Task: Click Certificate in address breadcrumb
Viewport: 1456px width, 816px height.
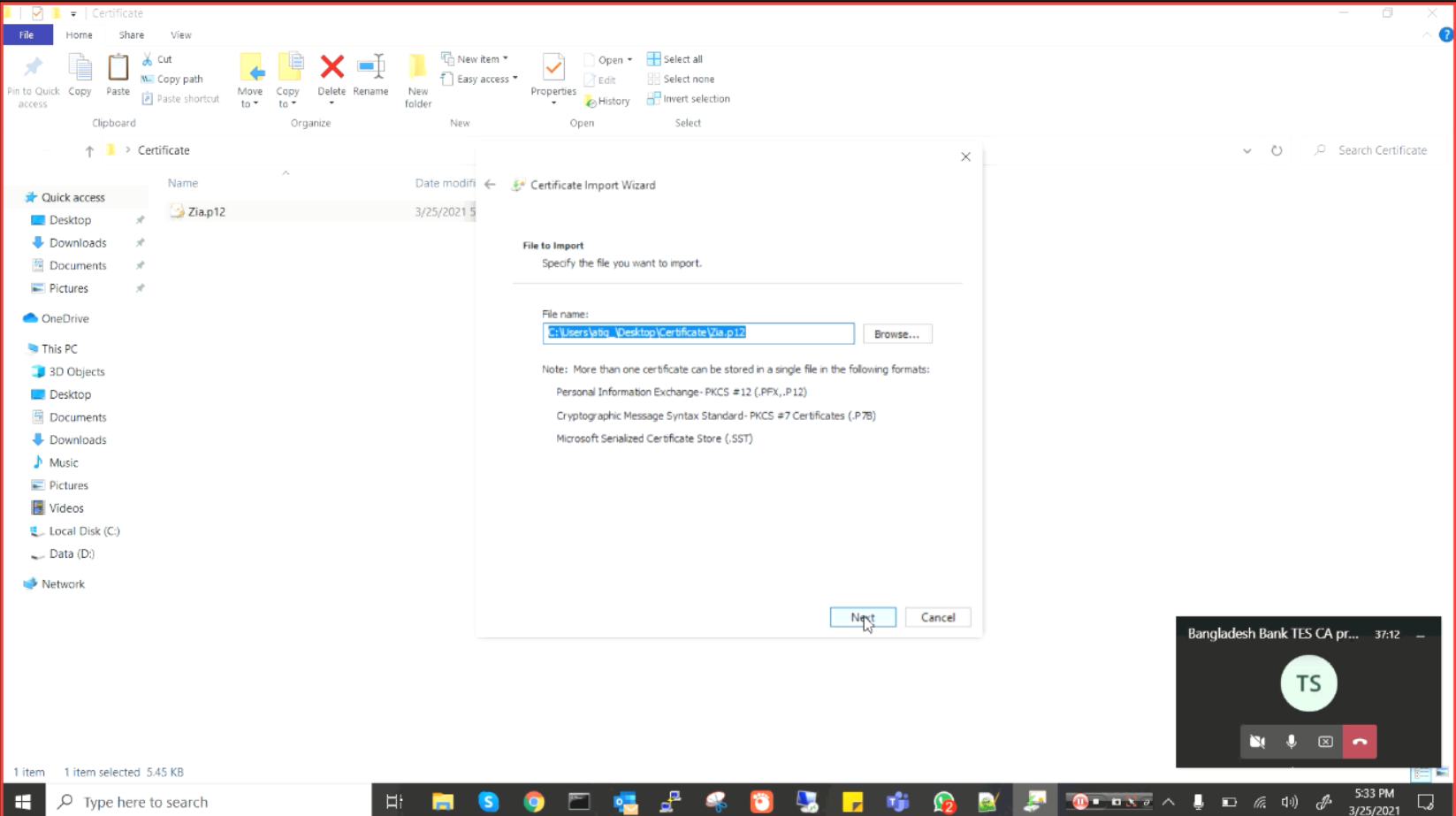Action: pos(164,150)
